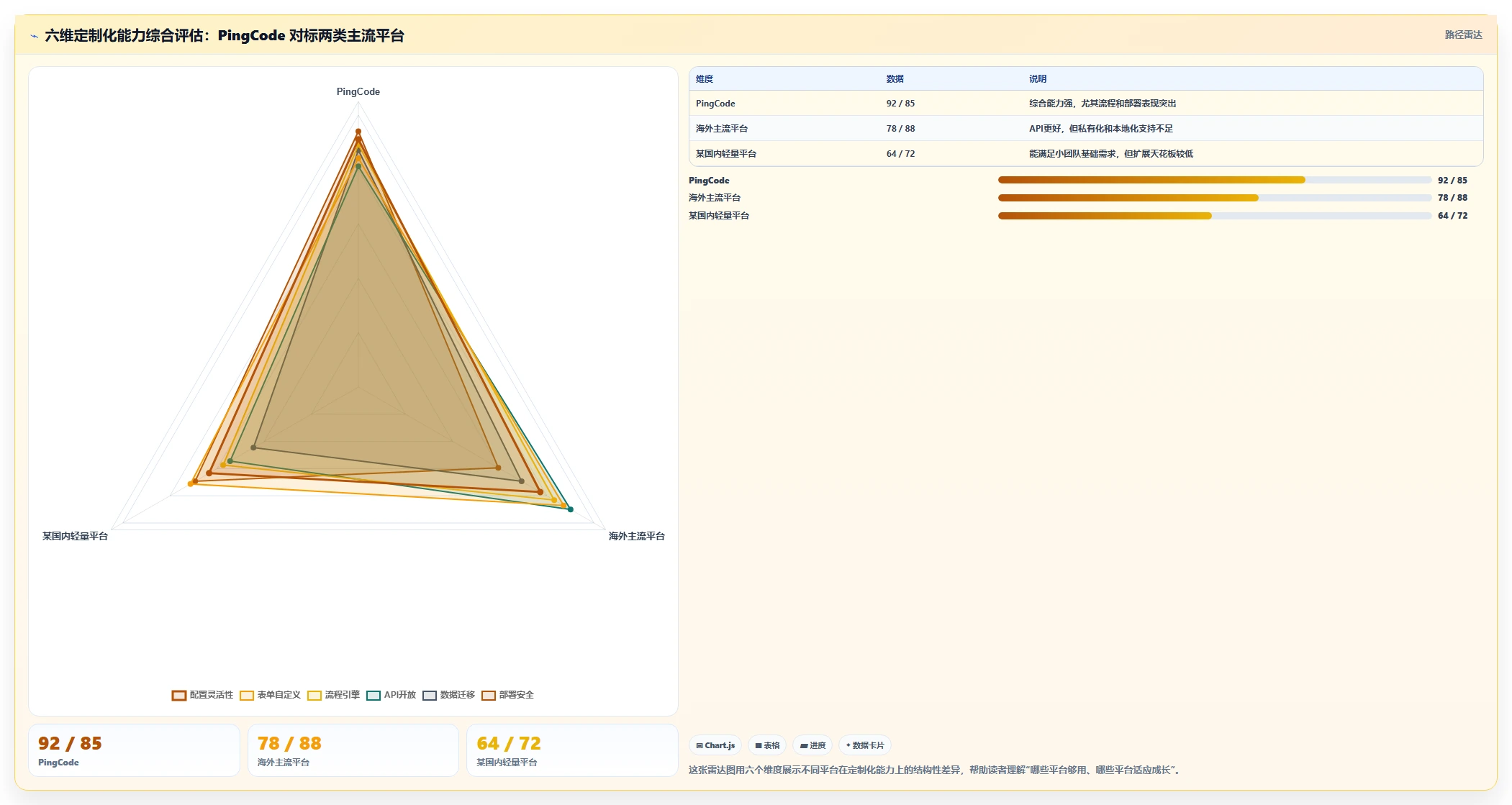Click the 数据 table column header
The height and width of the screenshot is (805, 1512).
[x=951, y=79]
